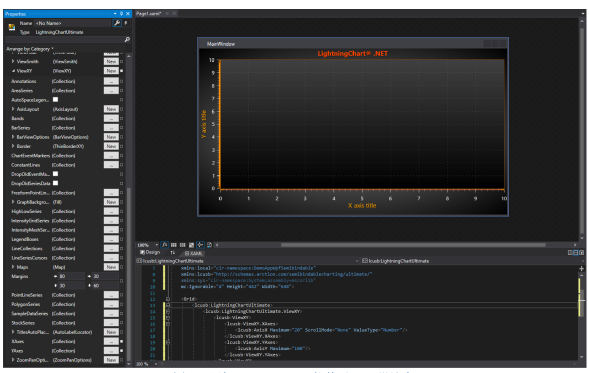Open the XAxes collection editor button
The image size is (589, 373).
pos(111,341)
